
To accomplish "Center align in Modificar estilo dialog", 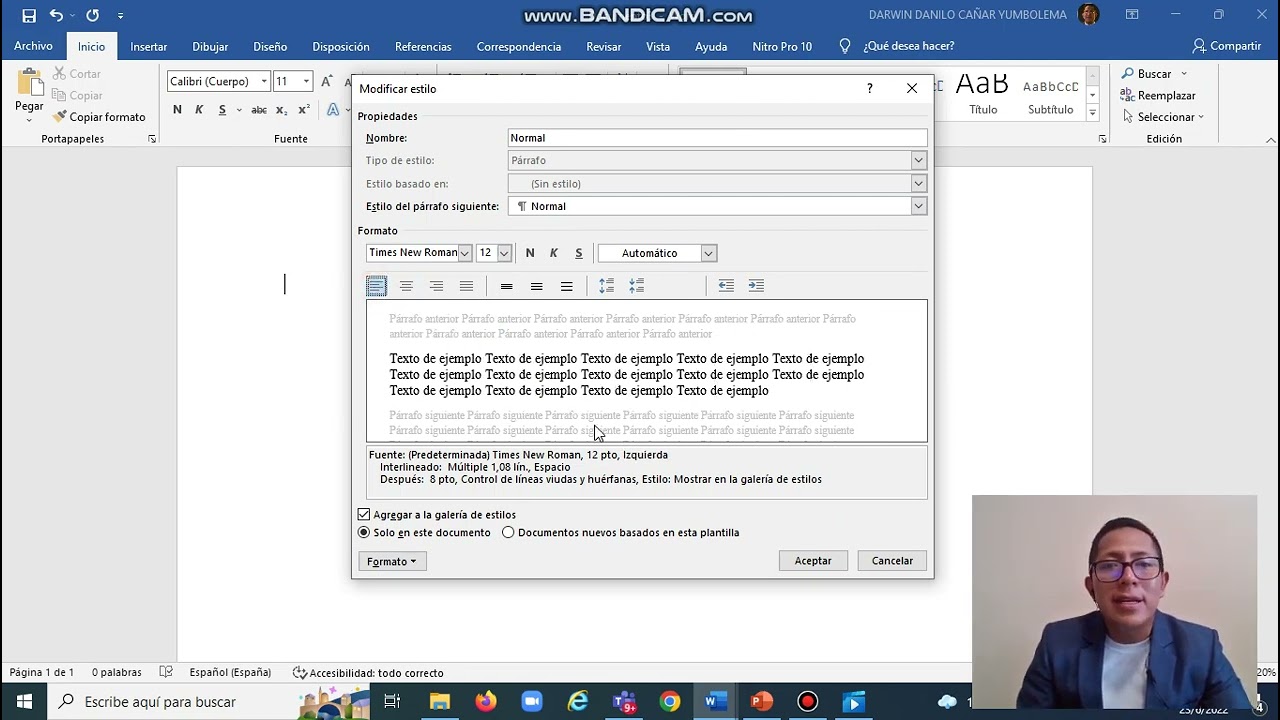I will coord(406,286).
